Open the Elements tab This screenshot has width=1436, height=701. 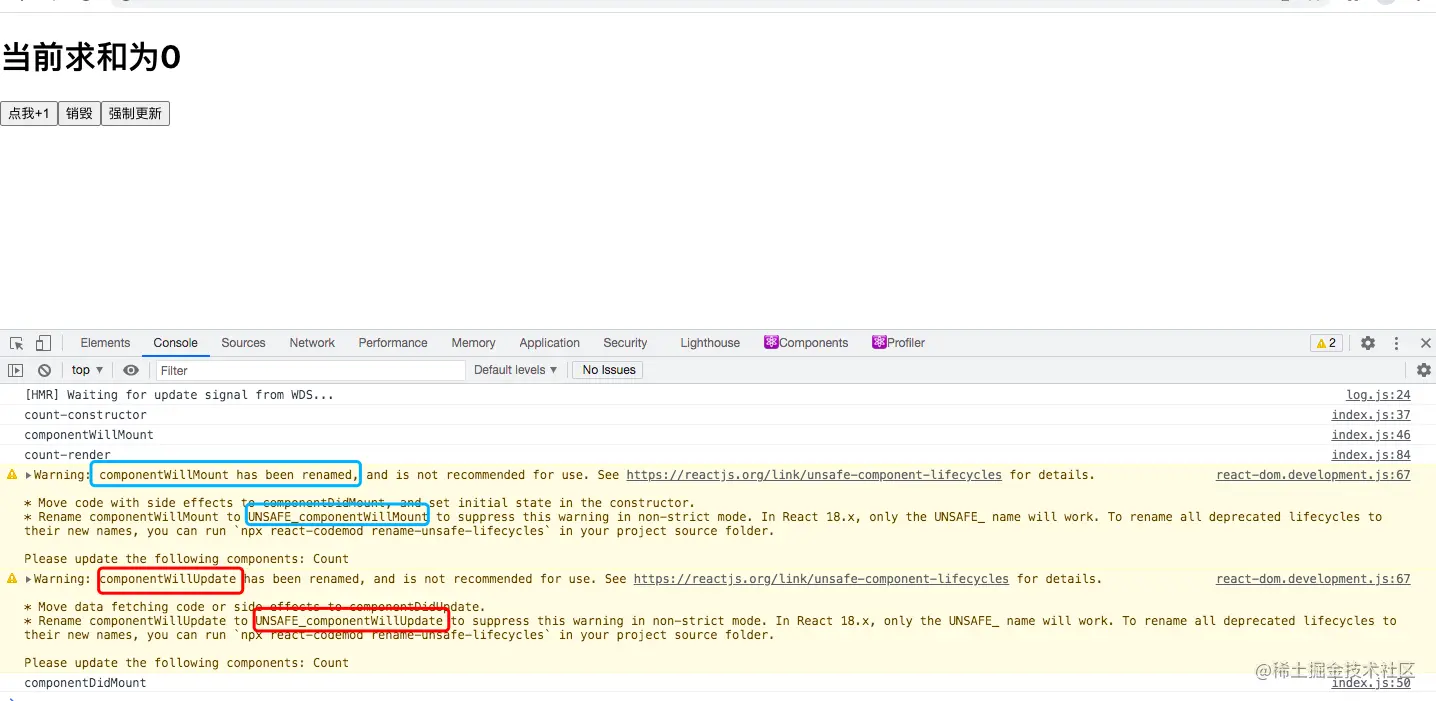(105, 343)
